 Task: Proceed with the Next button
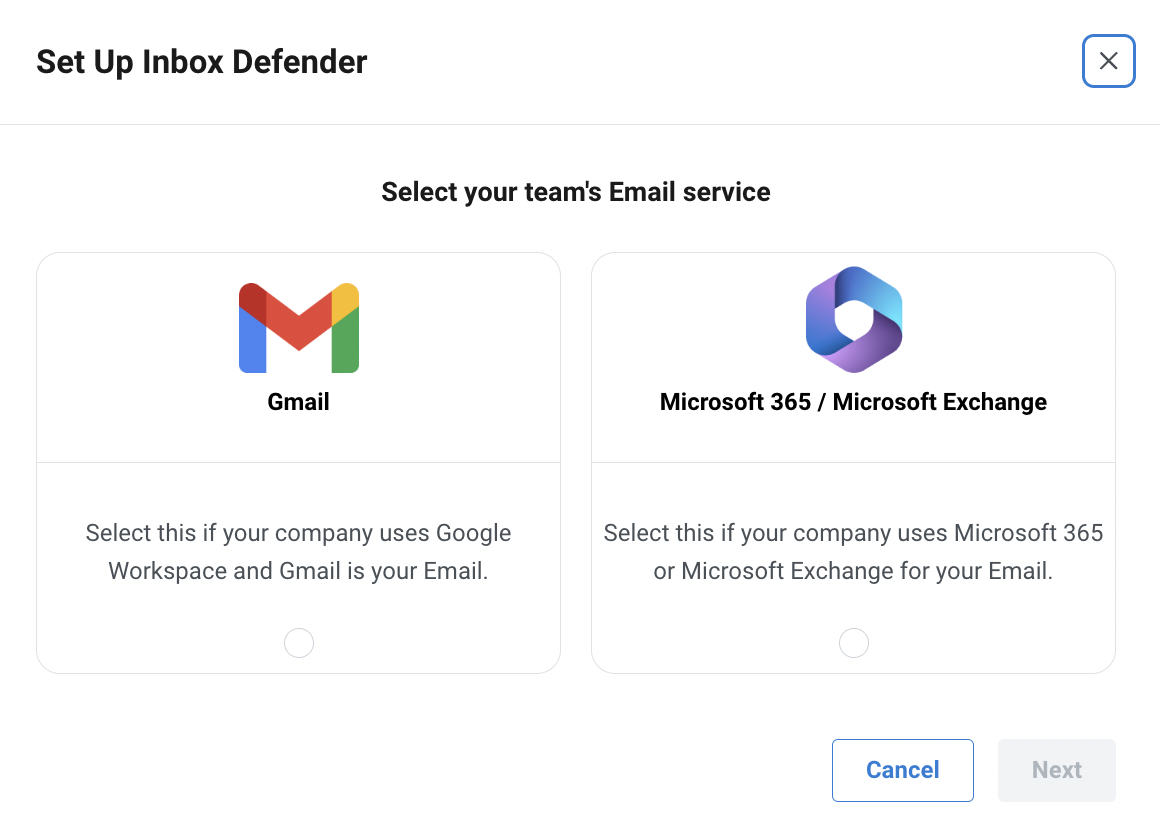pyautogui.click(x=1056, y=770)
